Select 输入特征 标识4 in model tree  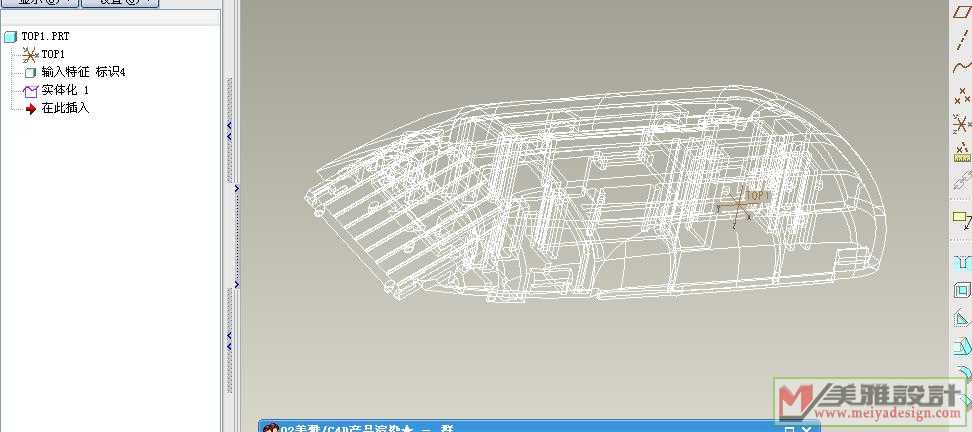tap(84, 73)
